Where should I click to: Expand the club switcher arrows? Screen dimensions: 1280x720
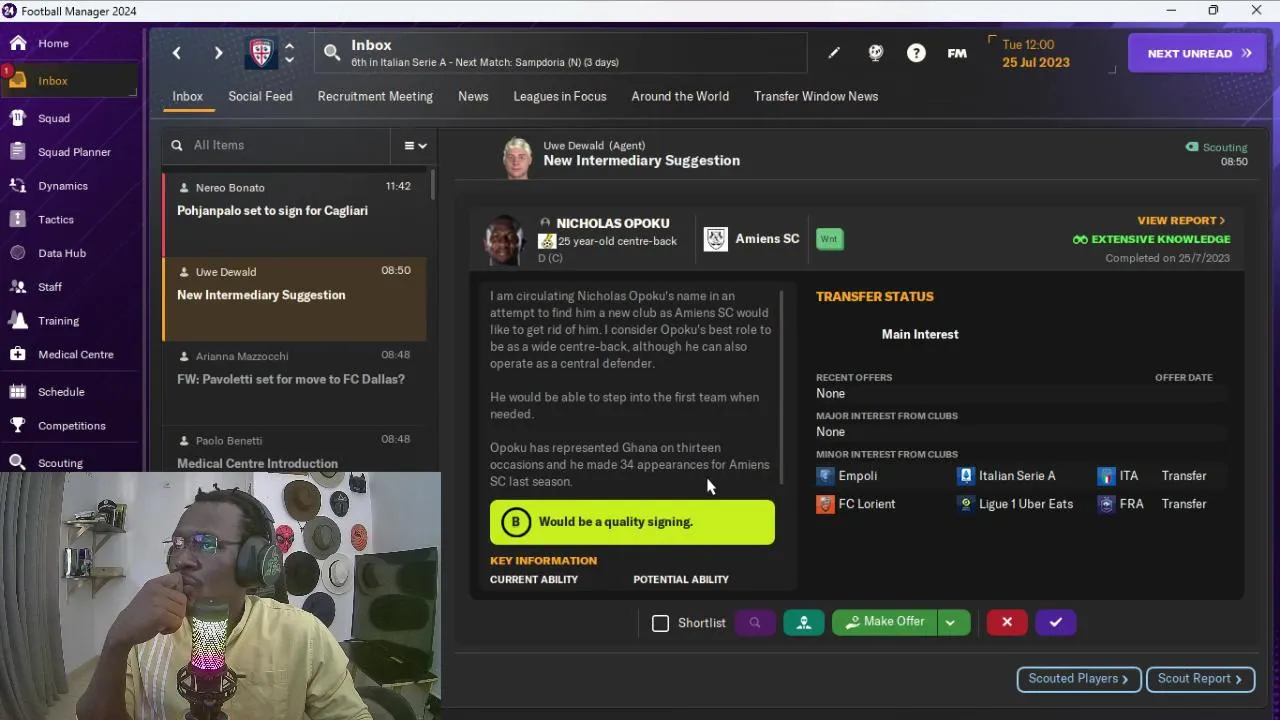tap(289, 53)
